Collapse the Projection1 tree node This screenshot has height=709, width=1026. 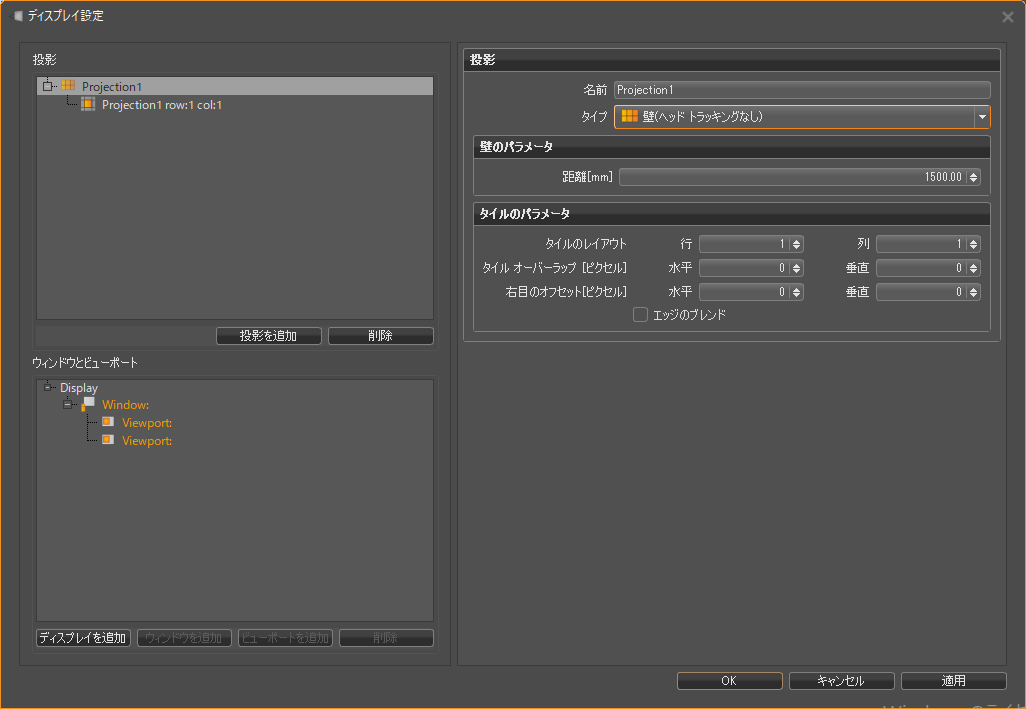pyautogui.click(x=47, y=86)
